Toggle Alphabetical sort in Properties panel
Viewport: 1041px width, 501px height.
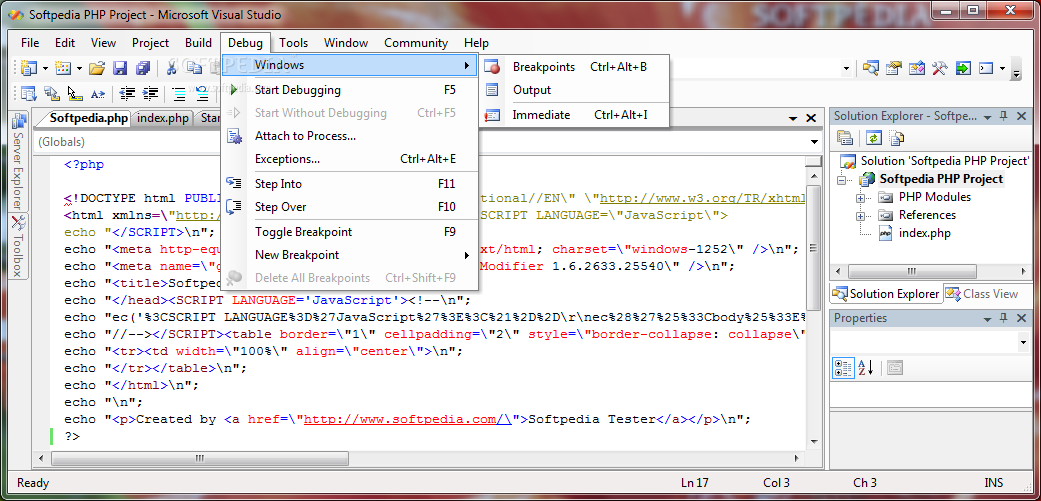[865, 368]
